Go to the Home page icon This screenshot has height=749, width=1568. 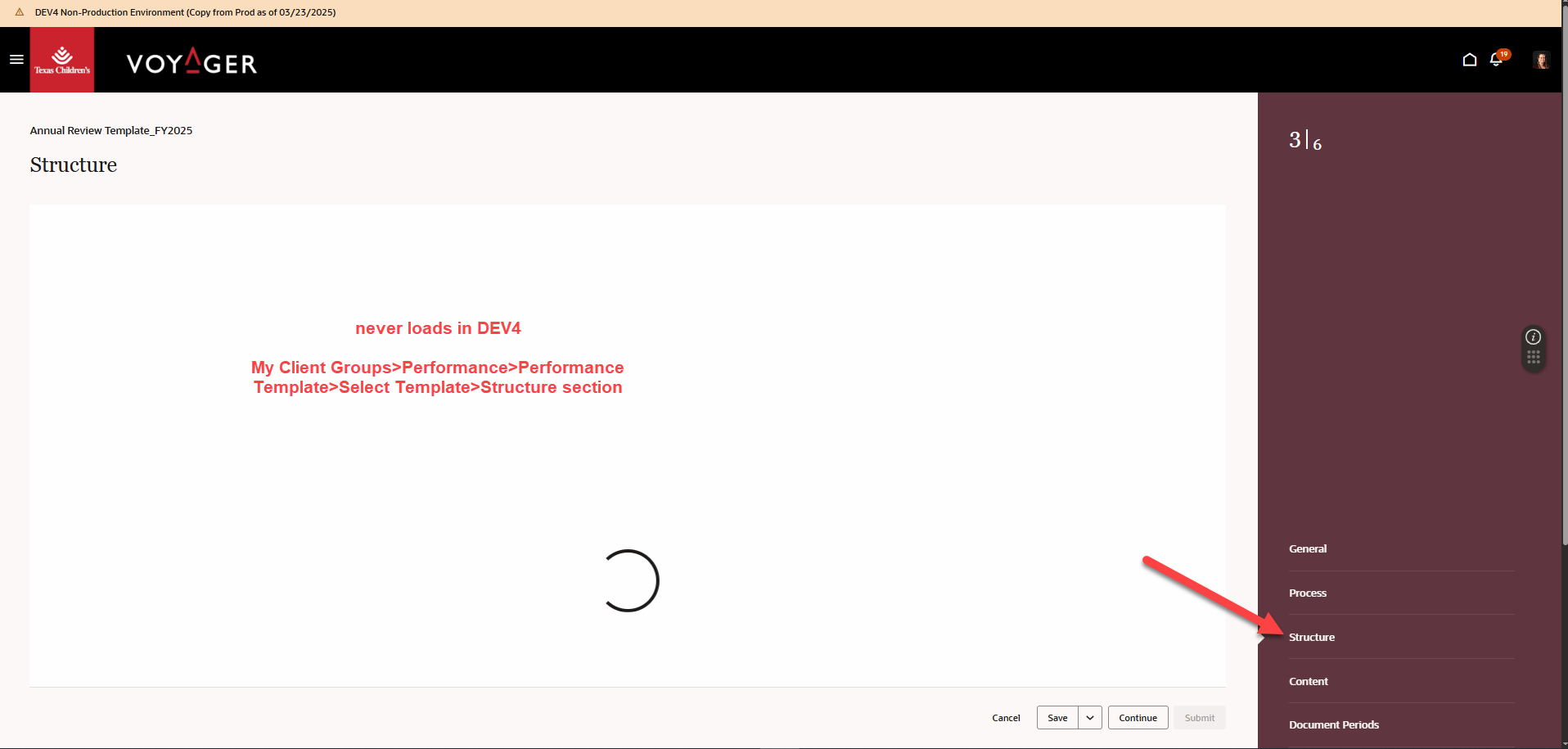pos(1470,60)
